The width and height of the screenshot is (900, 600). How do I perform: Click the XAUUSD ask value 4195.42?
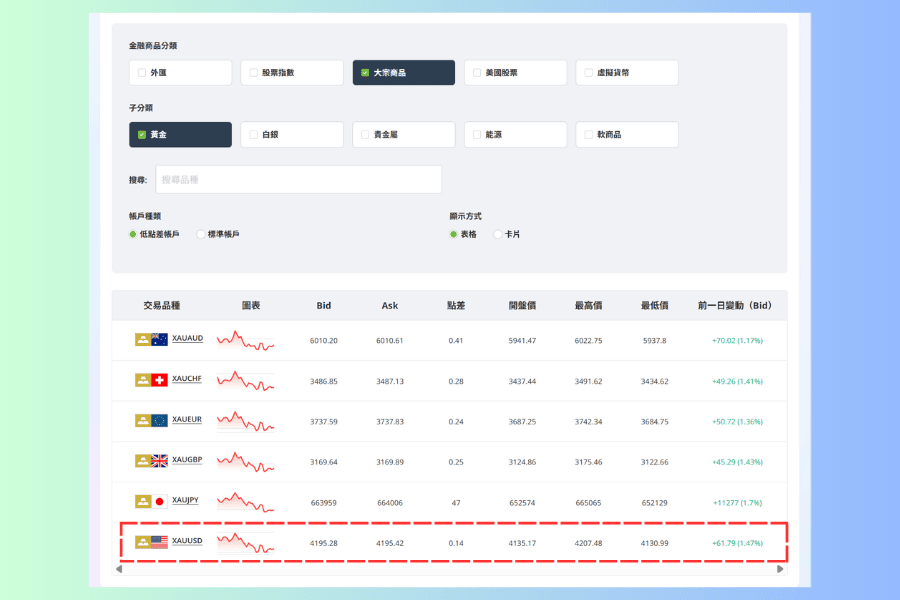click(x=390, y=543)
